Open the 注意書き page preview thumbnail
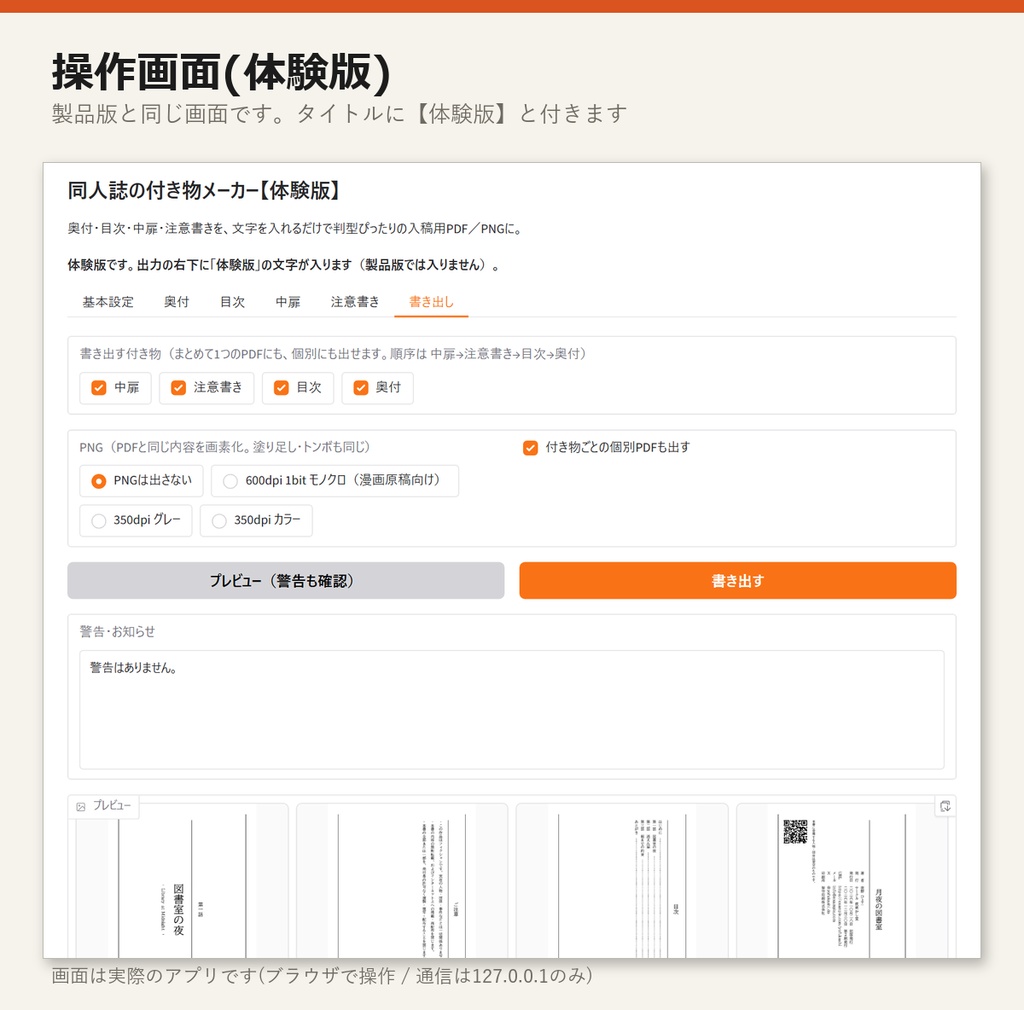The image size is (1024, 1010). [x=402, y=881]
